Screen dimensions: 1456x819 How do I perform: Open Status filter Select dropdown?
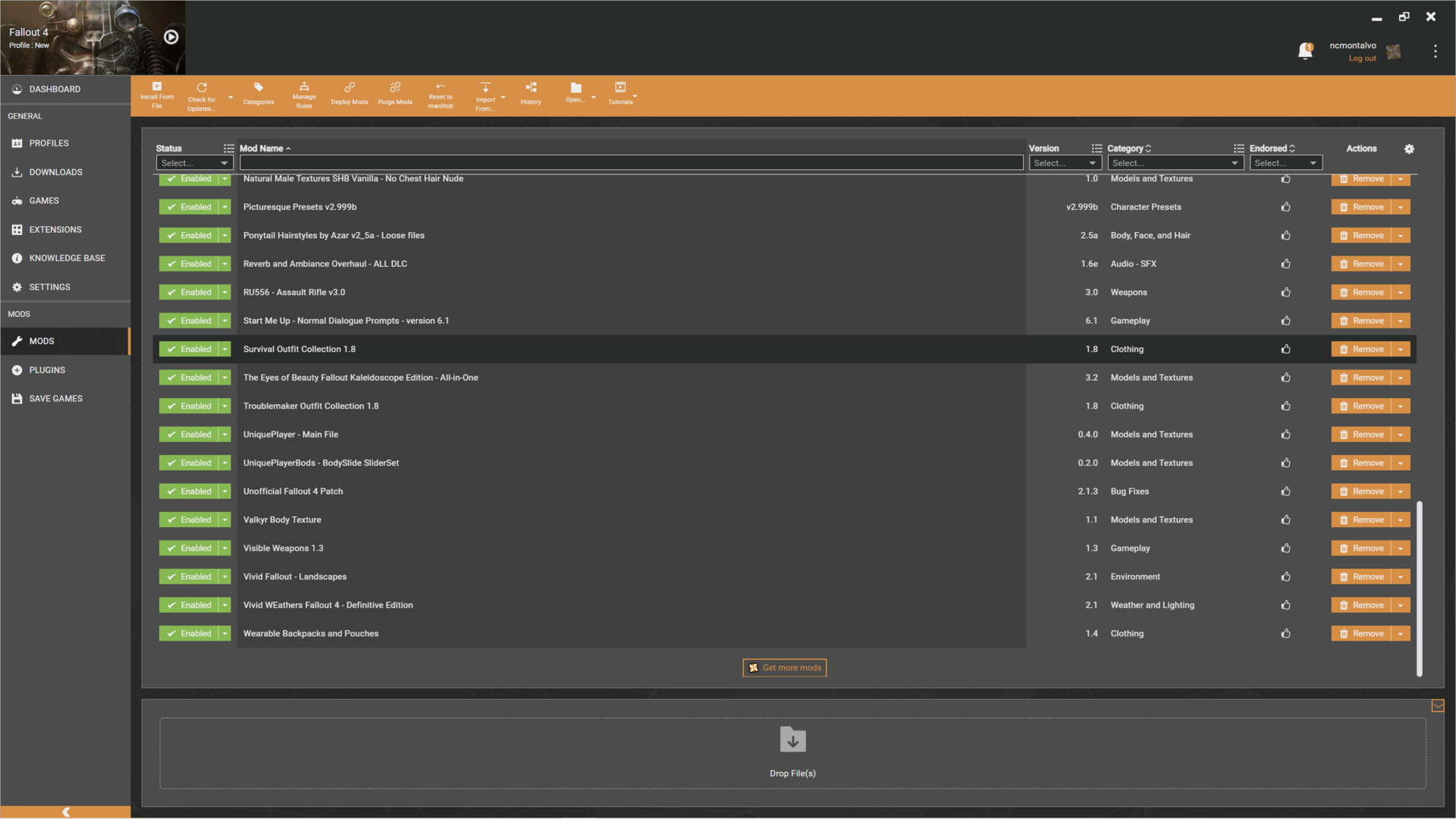(194, 163)
